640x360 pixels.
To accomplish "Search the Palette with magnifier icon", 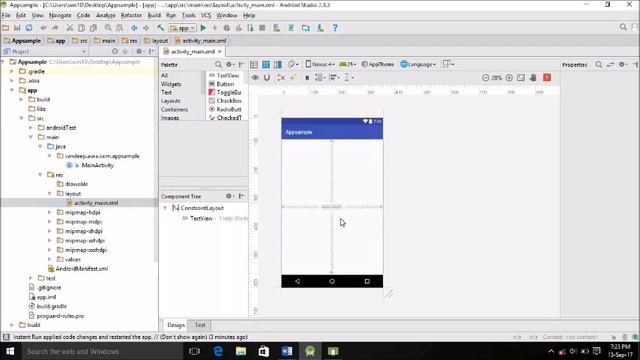I will coord(218,64).
